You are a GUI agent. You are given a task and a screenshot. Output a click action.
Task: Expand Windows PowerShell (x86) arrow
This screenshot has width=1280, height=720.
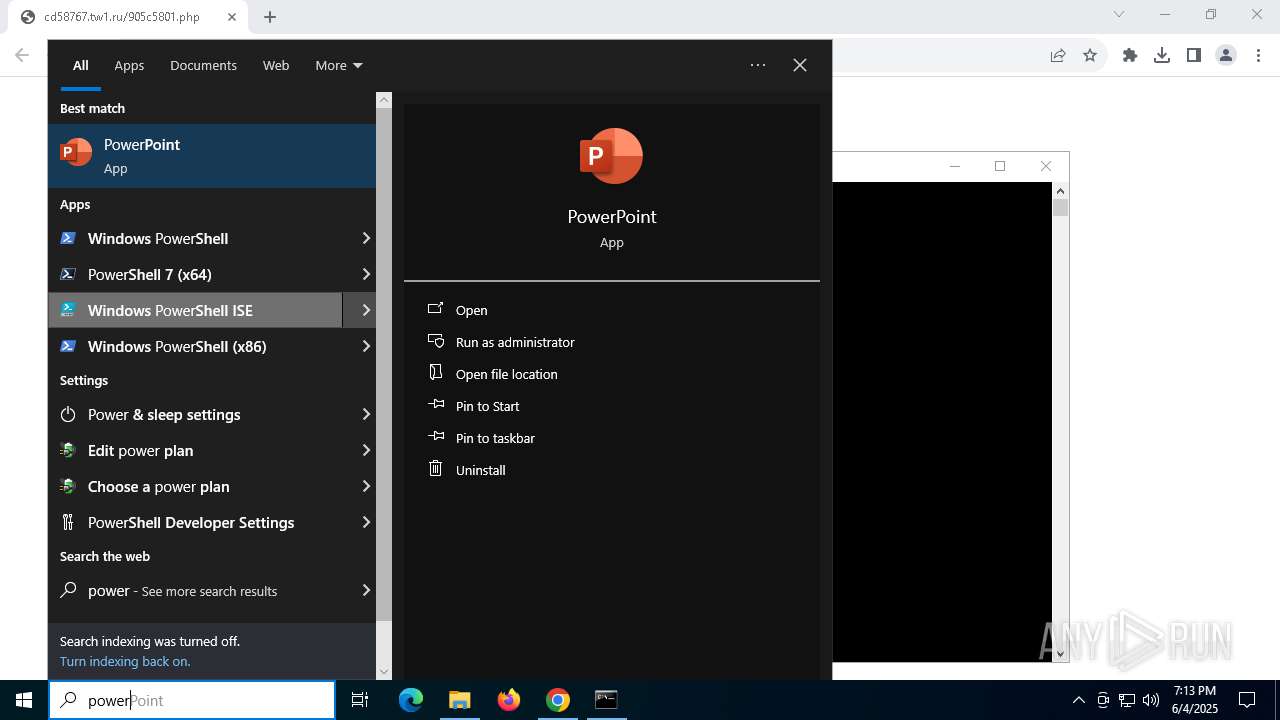(x=365, y=346)
